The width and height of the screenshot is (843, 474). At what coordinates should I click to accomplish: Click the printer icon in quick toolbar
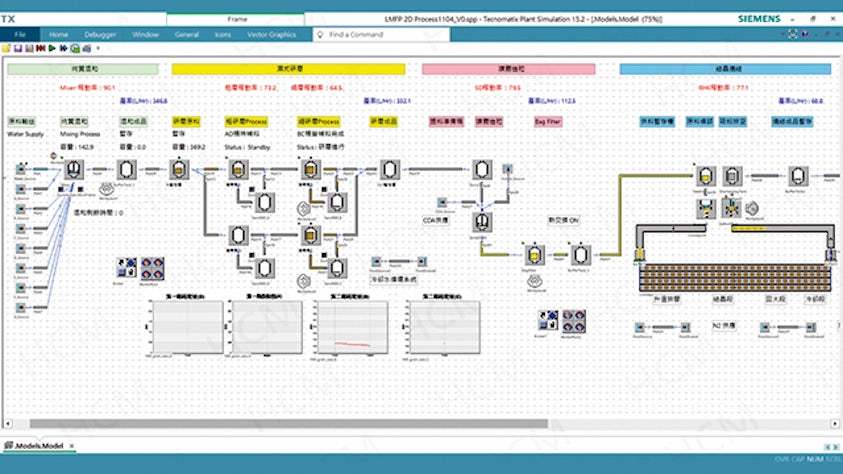(87, 48)
